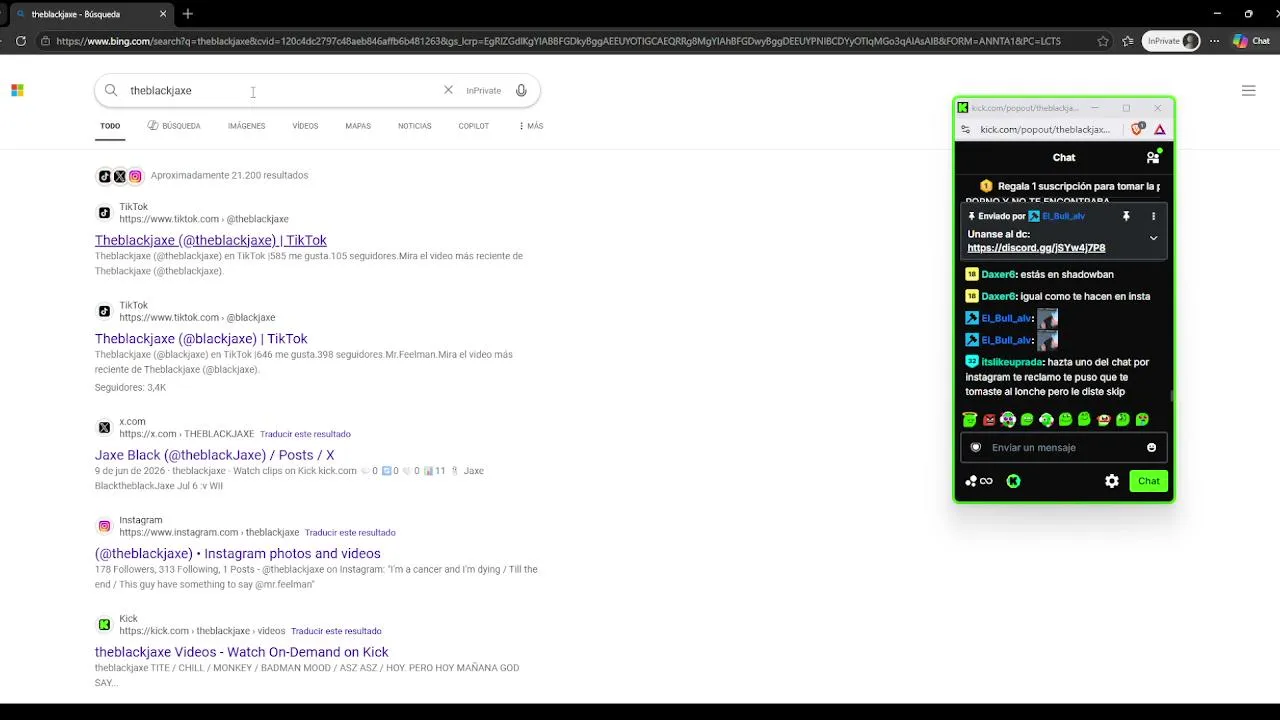Start voice search with microphone
The image size is (1280, 720).
coord(521,90)
